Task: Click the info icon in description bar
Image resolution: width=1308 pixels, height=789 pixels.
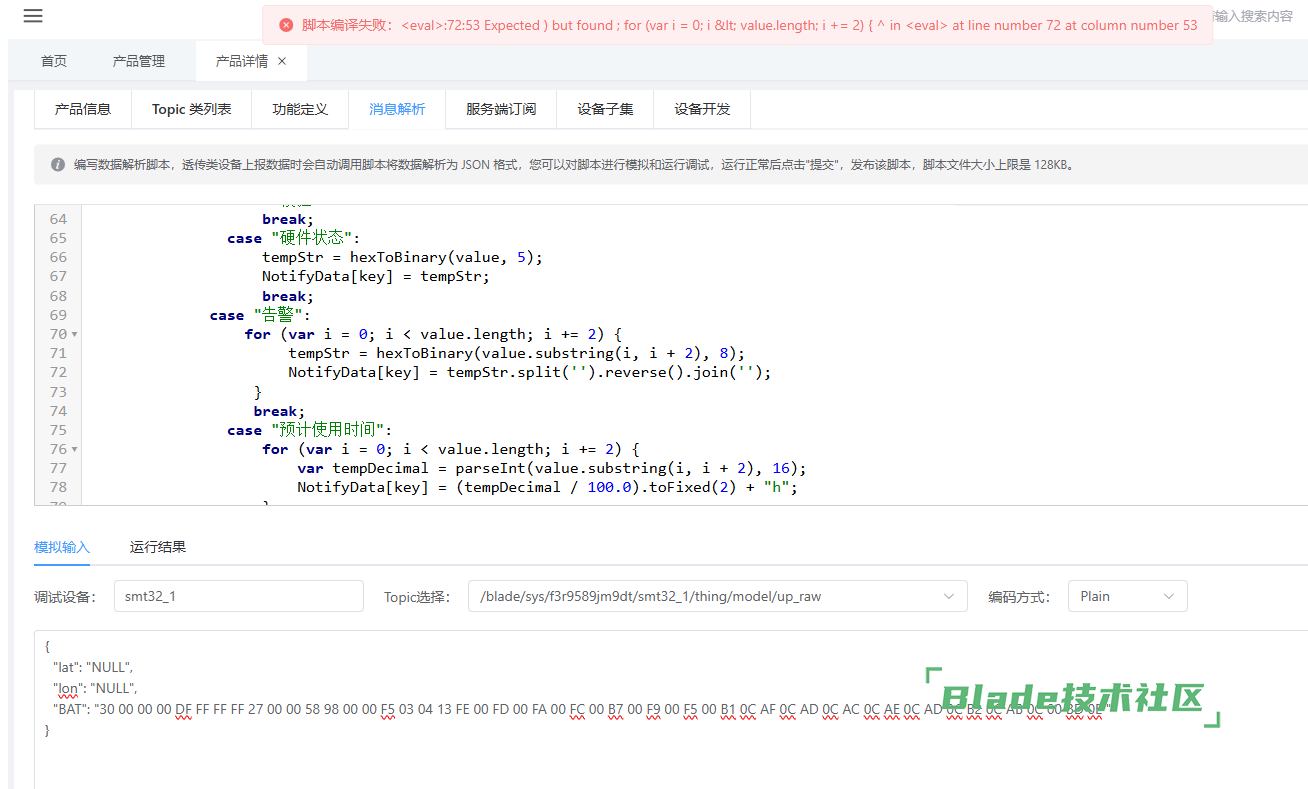Action: [58, 164]
